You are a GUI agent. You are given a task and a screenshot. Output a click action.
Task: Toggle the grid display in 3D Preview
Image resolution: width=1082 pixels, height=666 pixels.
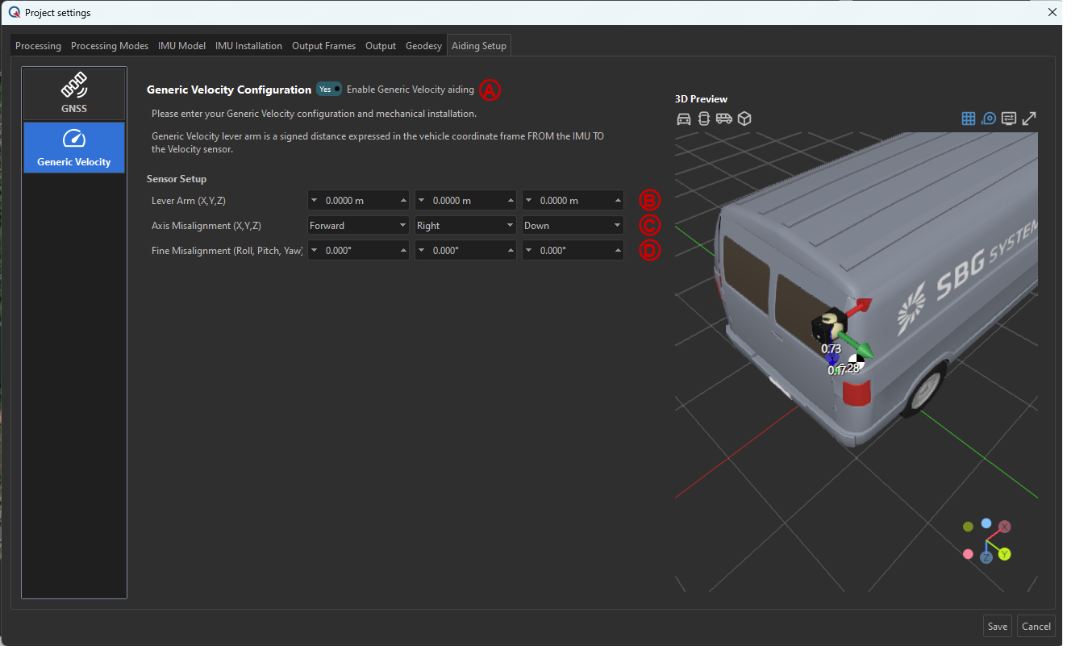tap(968, 118)
